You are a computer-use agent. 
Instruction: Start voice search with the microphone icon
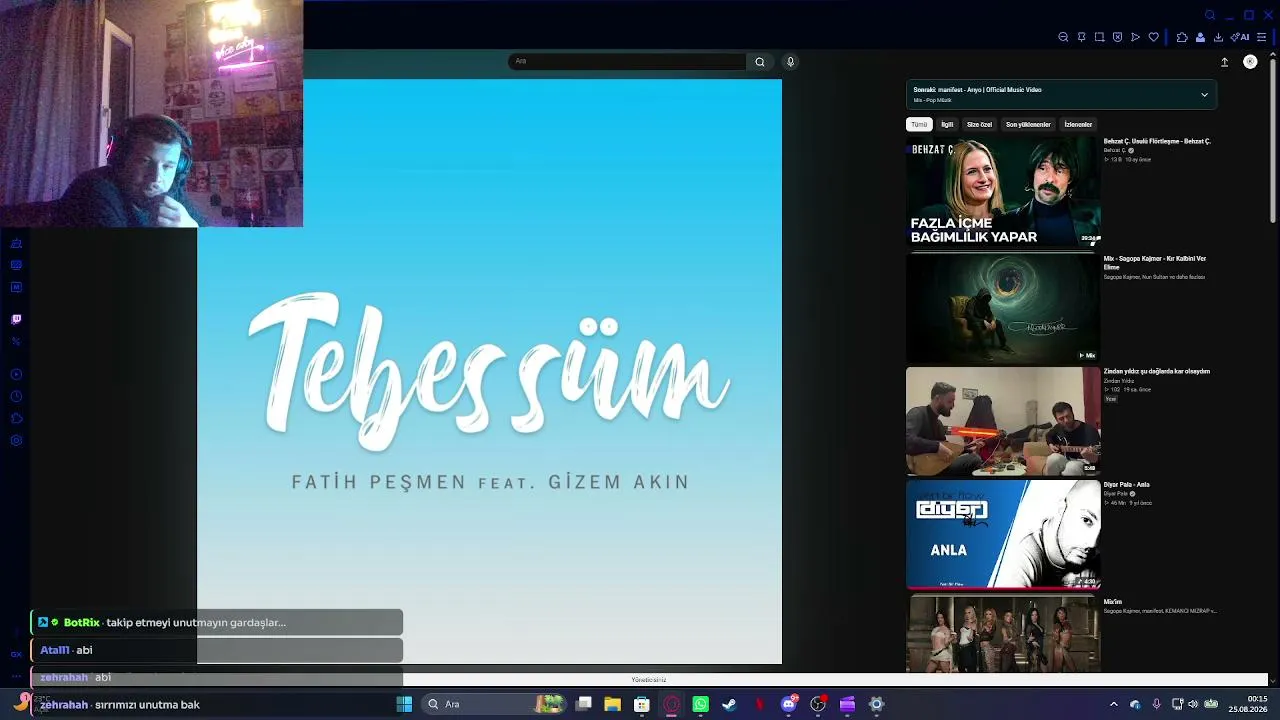pos(790,62)
